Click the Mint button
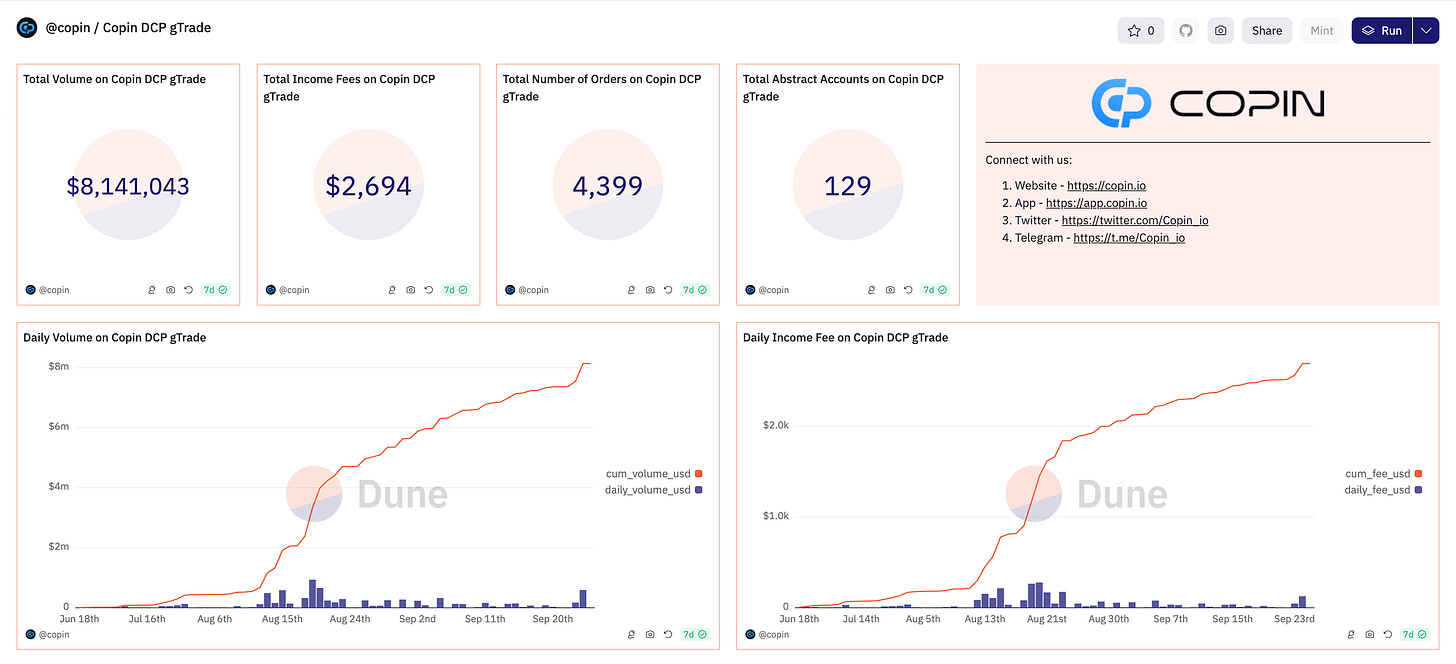Image resolution: width=1456 pixels, height=664 pixels. [x=1322, y=31]
